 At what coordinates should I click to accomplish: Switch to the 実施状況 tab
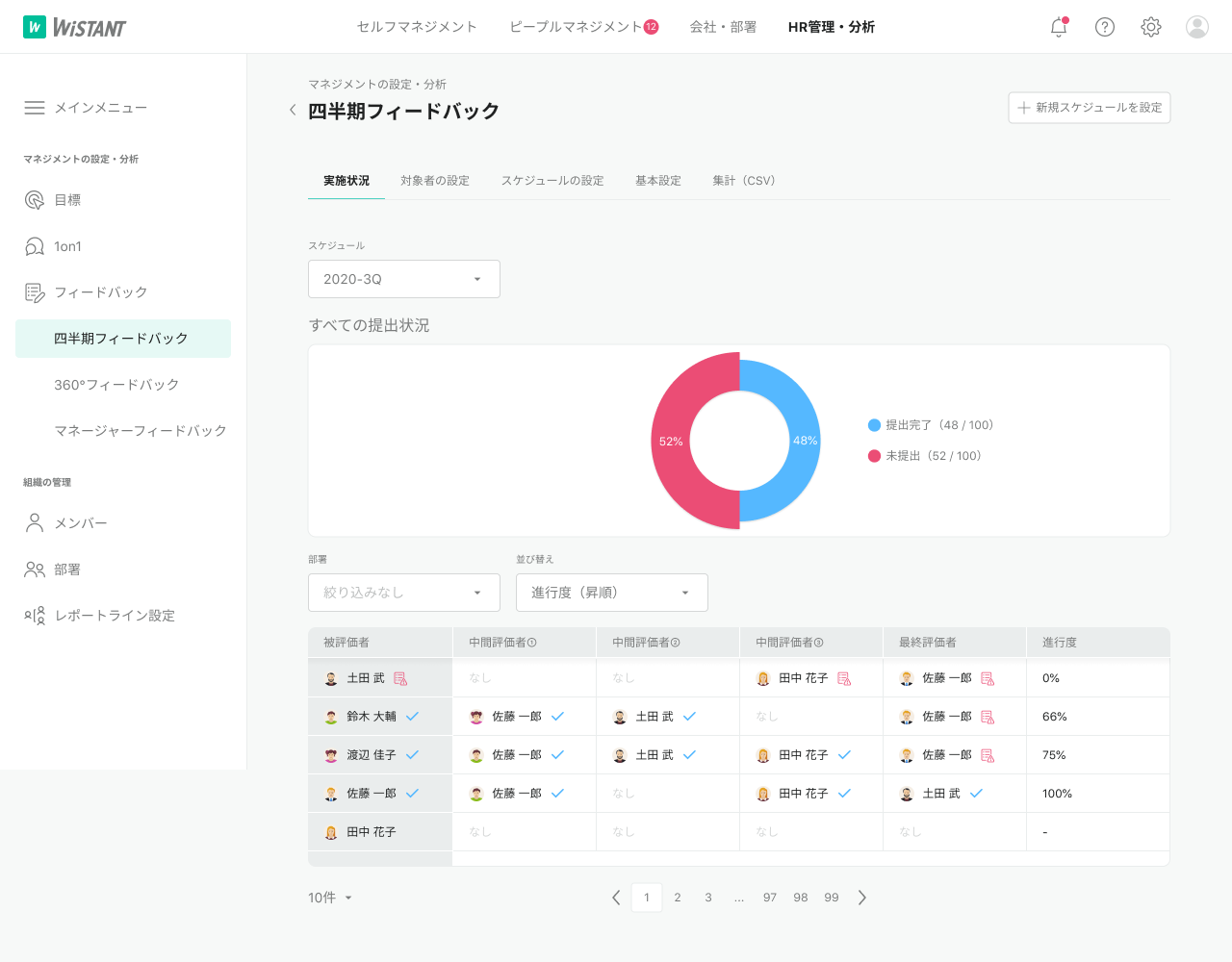point(346,181)
